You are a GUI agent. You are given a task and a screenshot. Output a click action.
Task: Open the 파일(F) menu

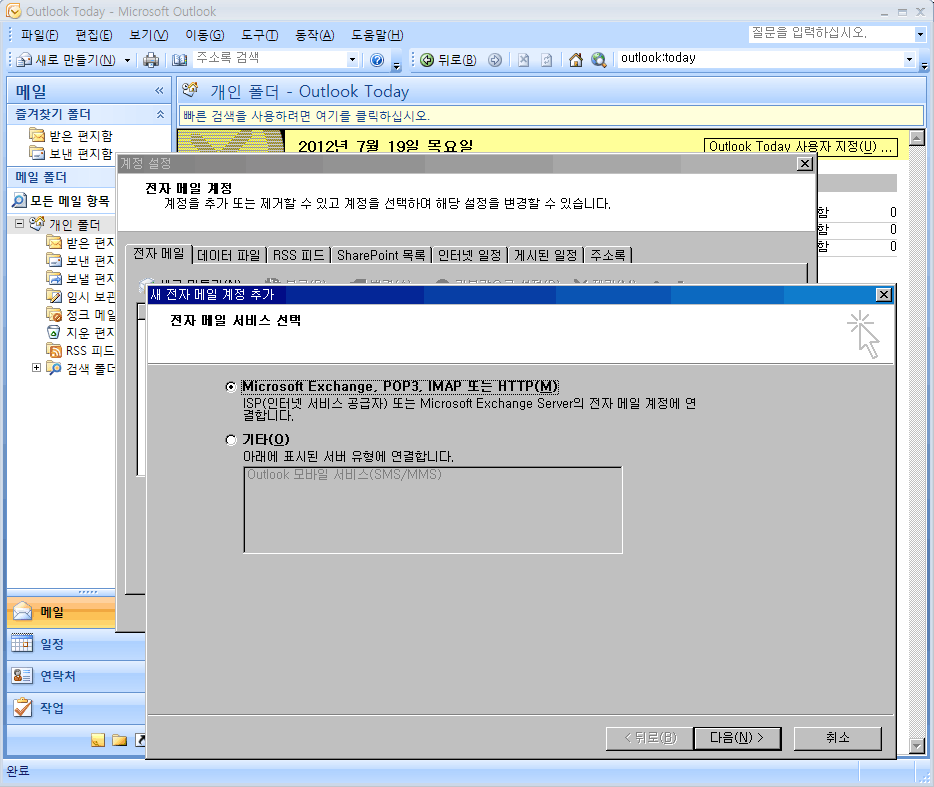[x=39, y=35]
